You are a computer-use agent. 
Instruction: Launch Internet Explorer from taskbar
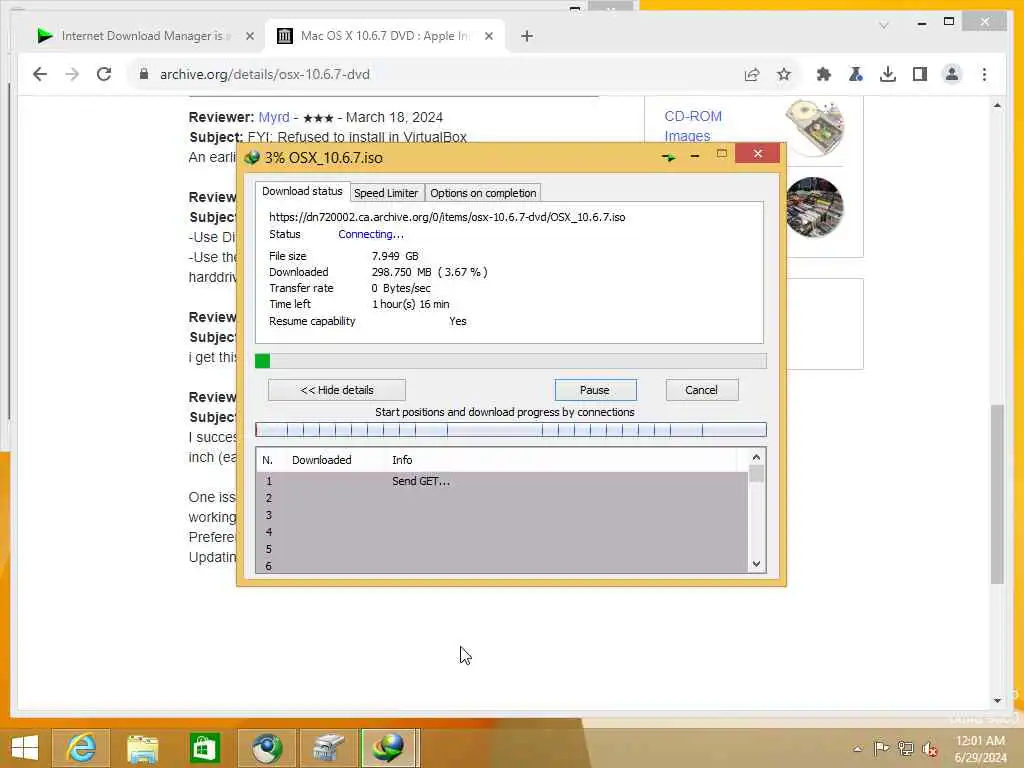[x=81, y=748]
